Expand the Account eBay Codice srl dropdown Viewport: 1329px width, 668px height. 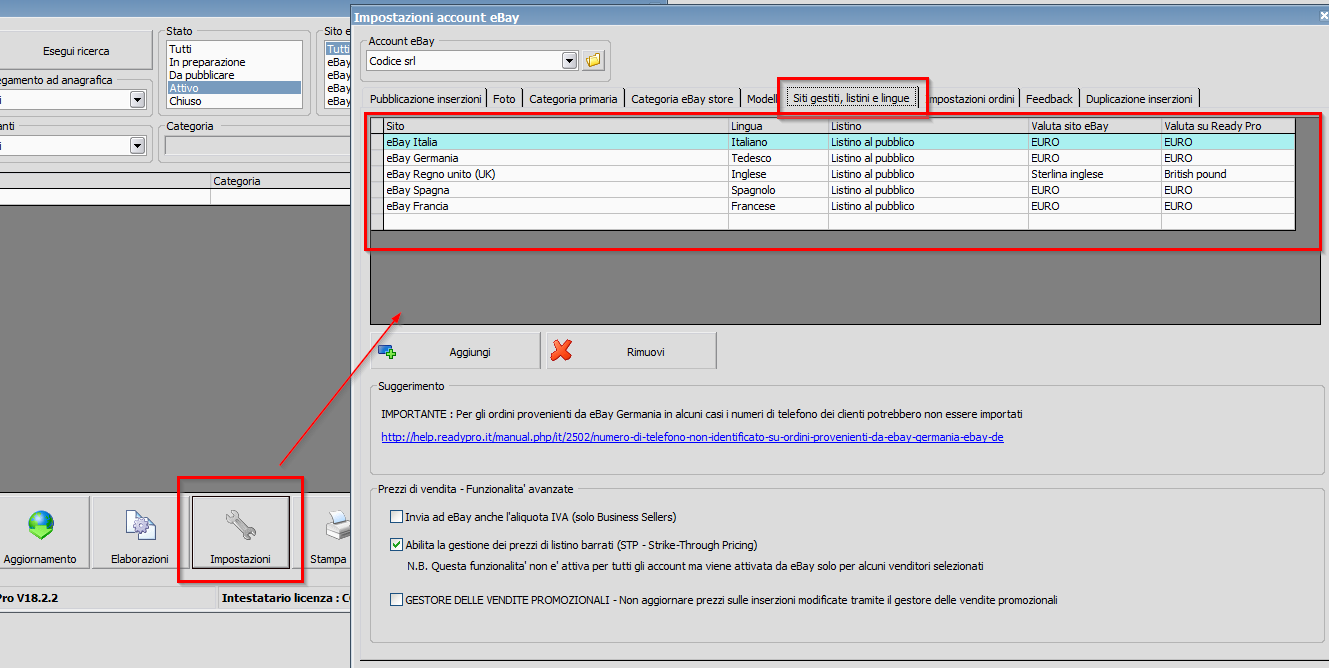point(570,61)
